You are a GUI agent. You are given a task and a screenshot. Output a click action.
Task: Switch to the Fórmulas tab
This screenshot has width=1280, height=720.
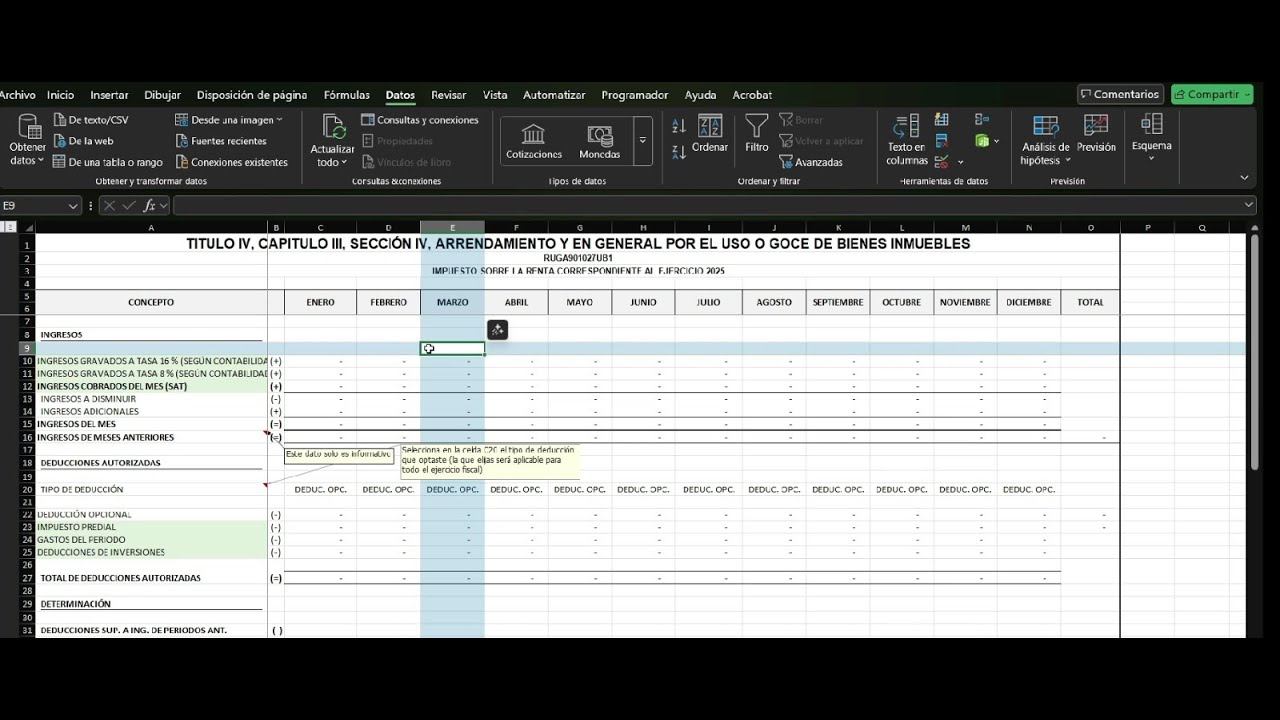tap(347, 95)
